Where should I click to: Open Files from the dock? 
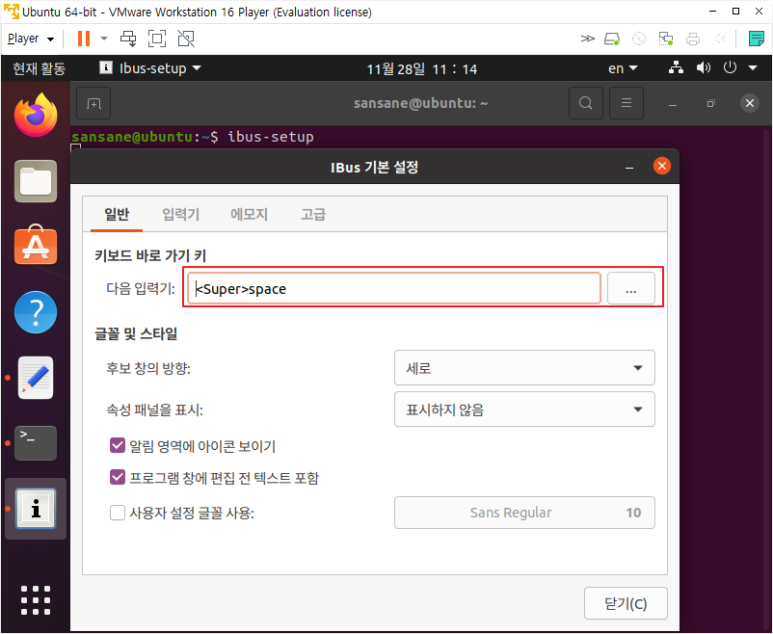pyautogui.click(x=35, y=181)
